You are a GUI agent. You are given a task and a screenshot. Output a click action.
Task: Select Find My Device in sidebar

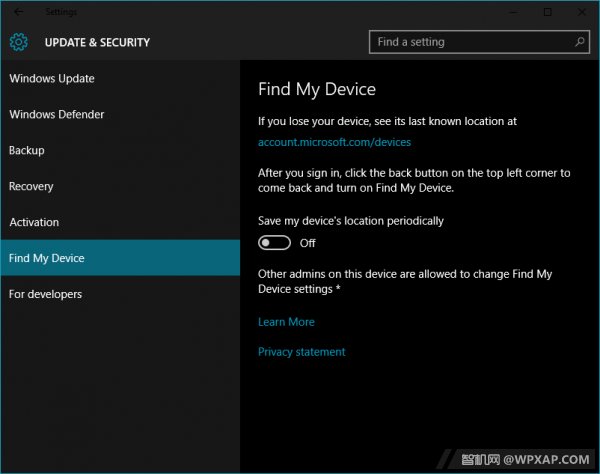tap(47, 258)
